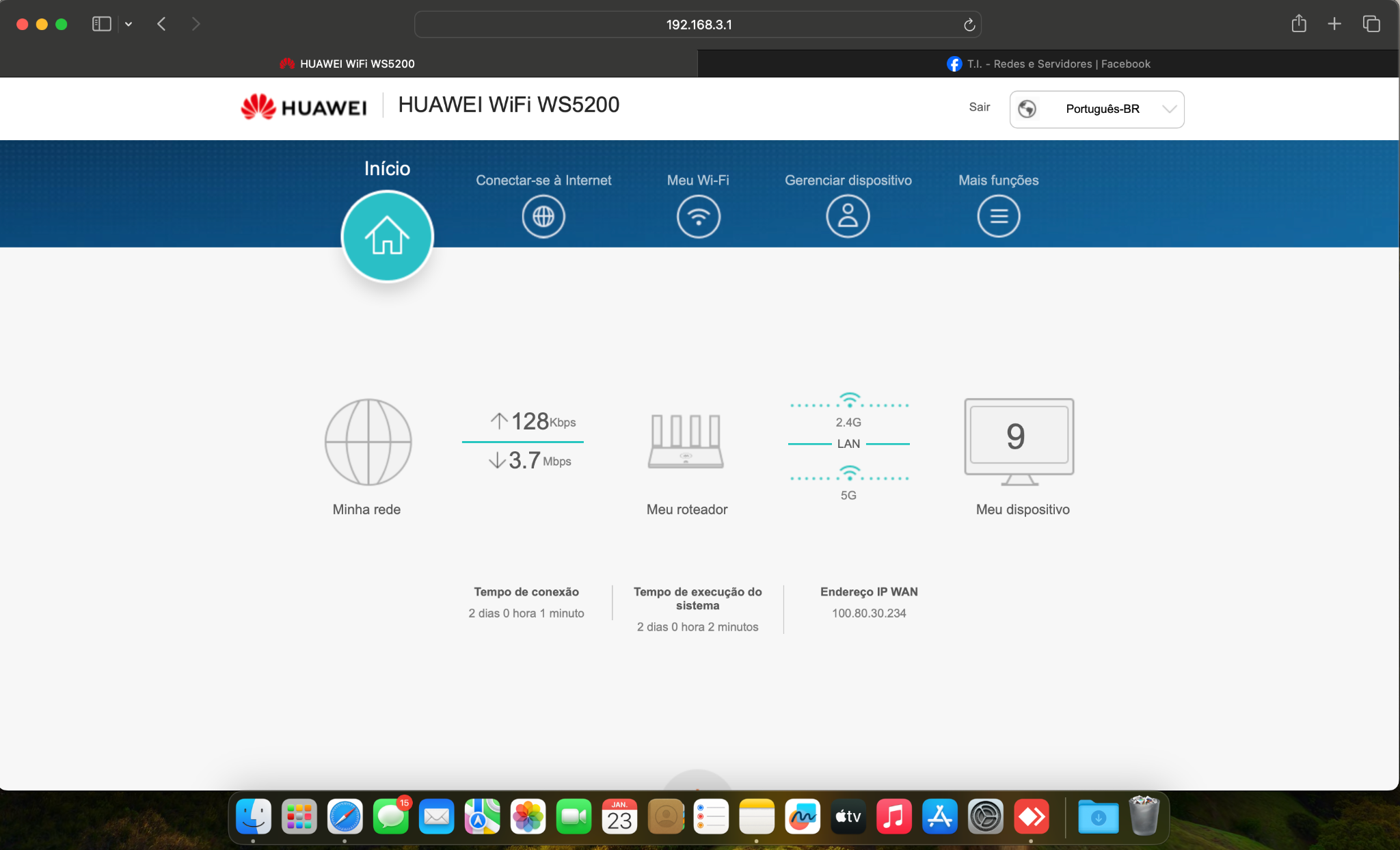
Task: Open Notes from the Dock
Action: tap(757, 816)
